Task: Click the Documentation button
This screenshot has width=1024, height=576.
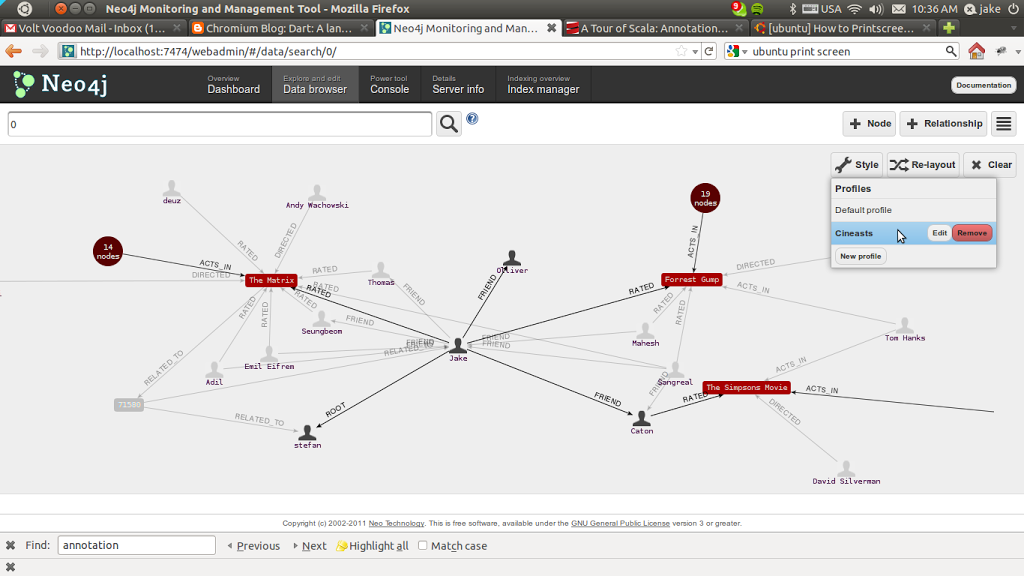Action: click(983, 85)
